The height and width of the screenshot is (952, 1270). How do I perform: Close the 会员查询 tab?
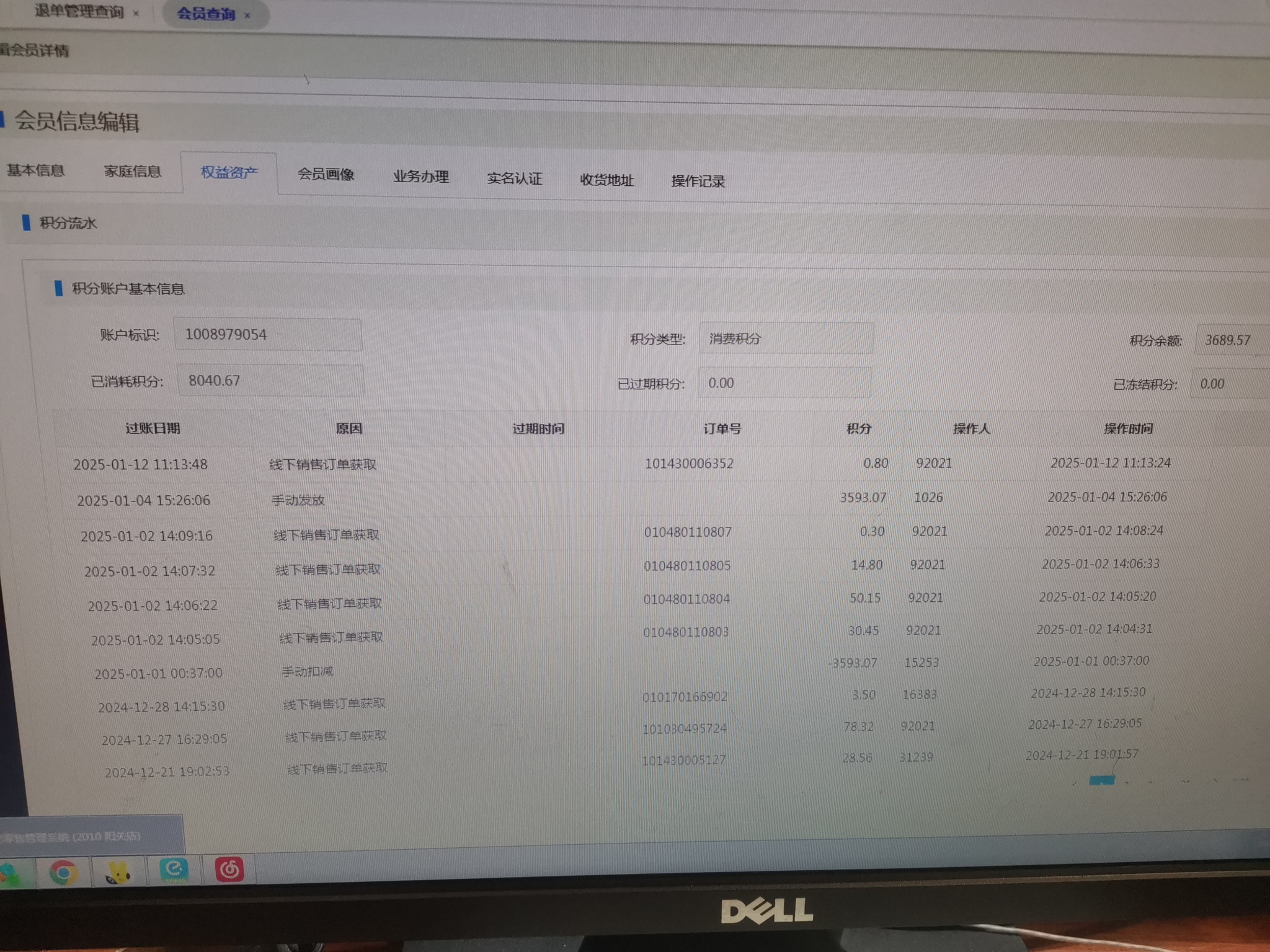[x=247, y=15]
